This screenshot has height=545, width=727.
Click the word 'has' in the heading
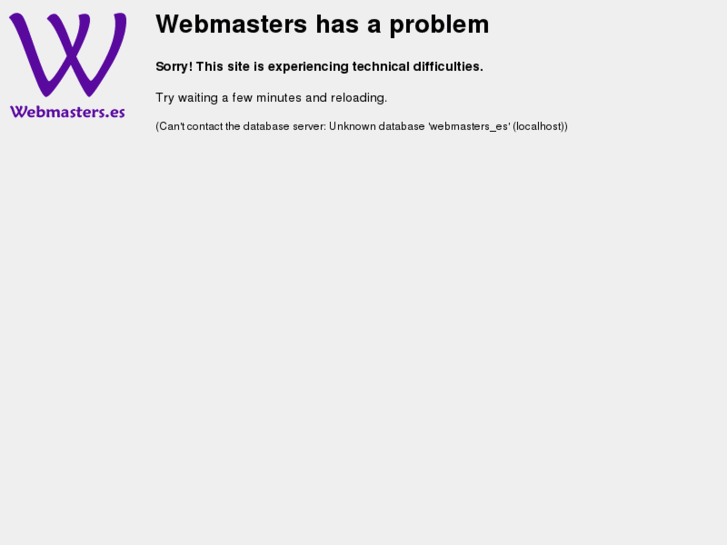coord(337,24)
